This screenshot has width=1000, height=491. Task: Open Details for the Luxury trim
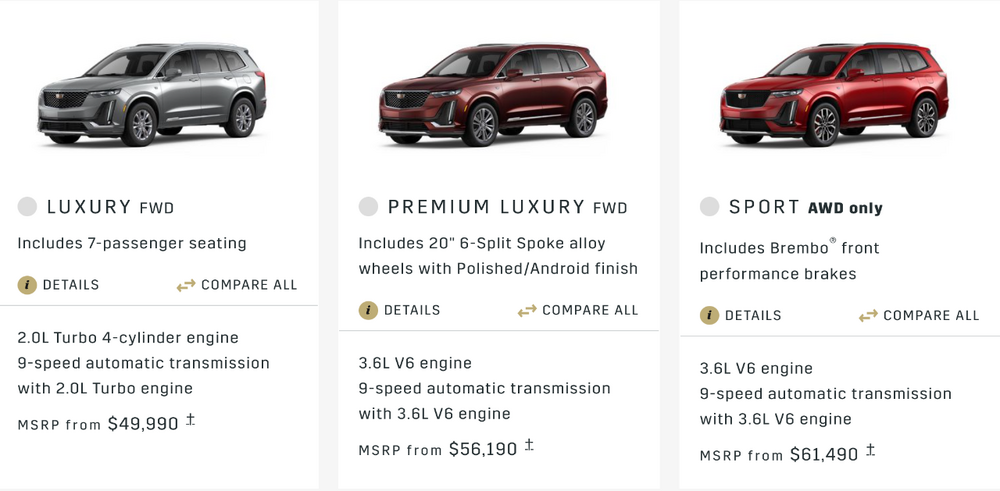coord(70,285)
